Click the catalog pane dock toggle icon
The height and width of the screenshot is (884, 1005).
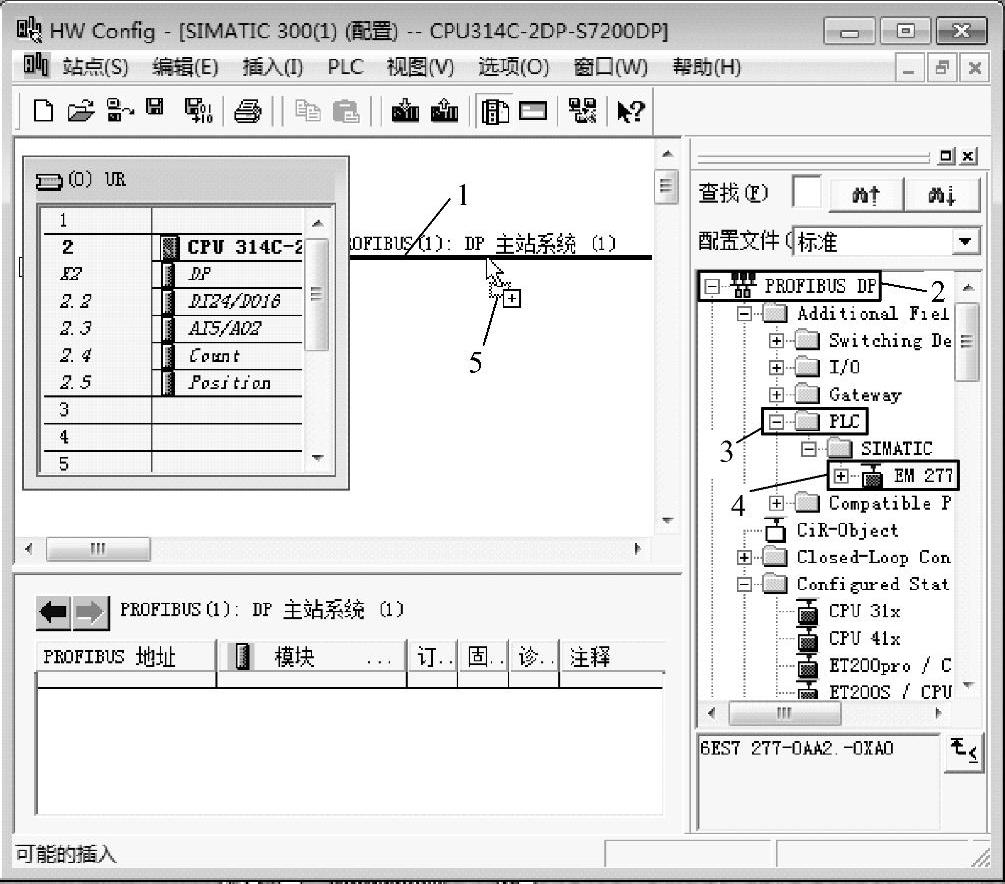(x=945, y=156)
